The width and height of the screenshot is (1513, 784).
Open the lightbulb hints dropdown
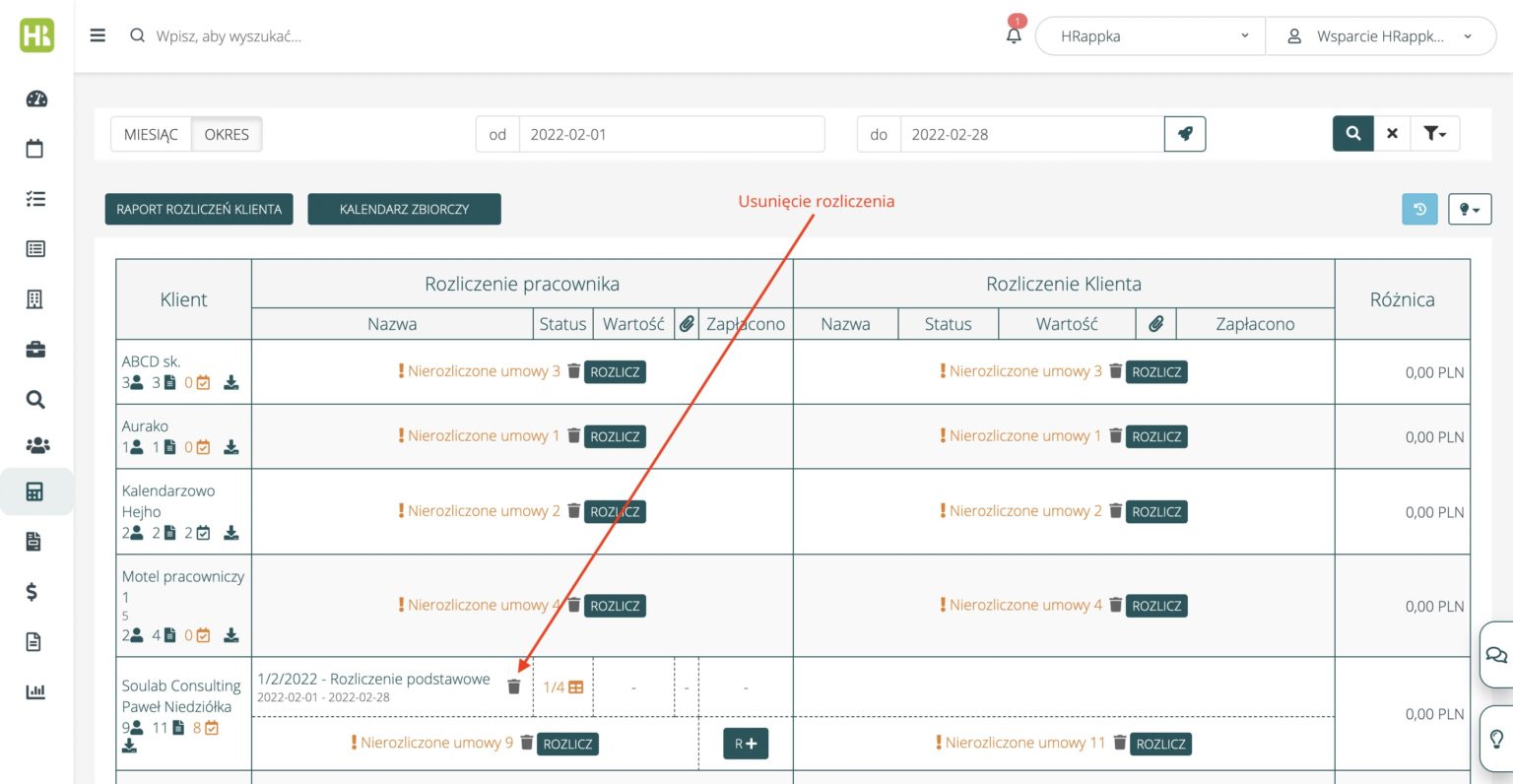coord(1469,209)
